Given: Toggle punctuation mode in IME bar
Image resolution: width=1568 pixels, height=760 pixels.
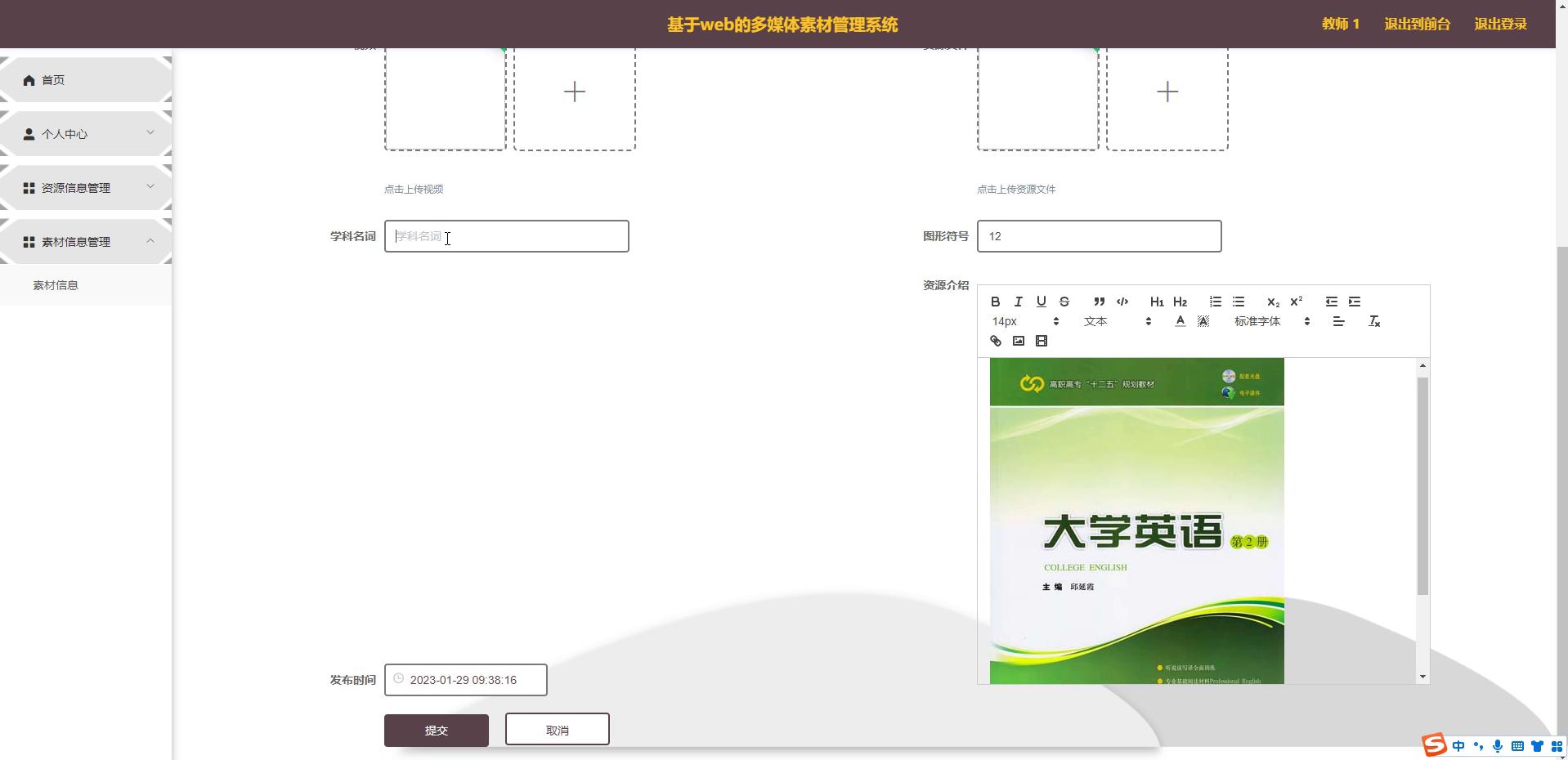Looking at the screenshot, I should tap(1478, 746).
